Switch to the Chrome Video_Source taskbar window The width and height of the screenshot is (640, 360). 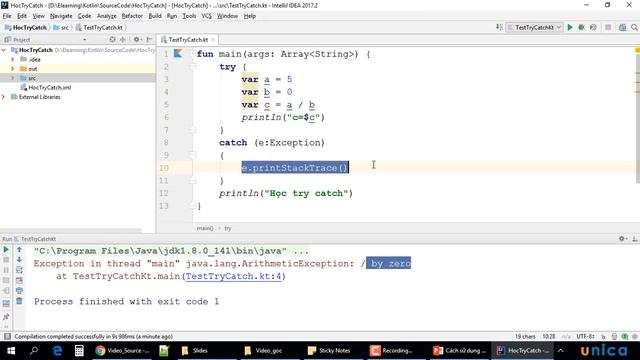tap(122, 351)
